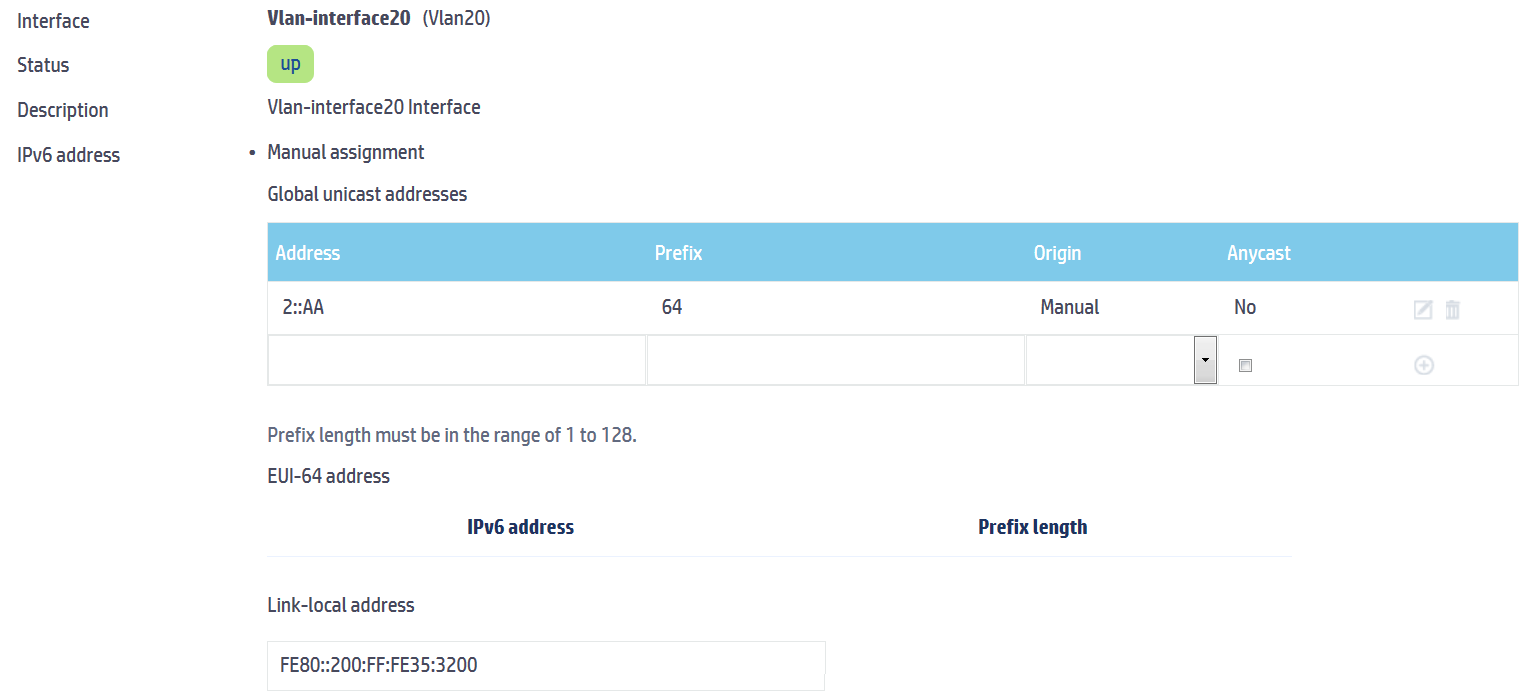1539x698 pixels.
Task: Edit the 2::AA address entry
Action: [x=1423, y=310]
